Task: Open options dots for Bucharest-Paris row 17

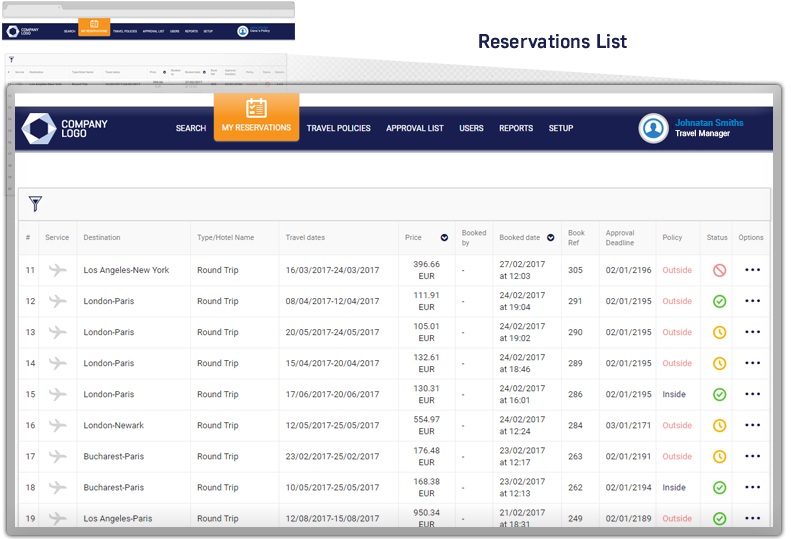Action: 752,456
